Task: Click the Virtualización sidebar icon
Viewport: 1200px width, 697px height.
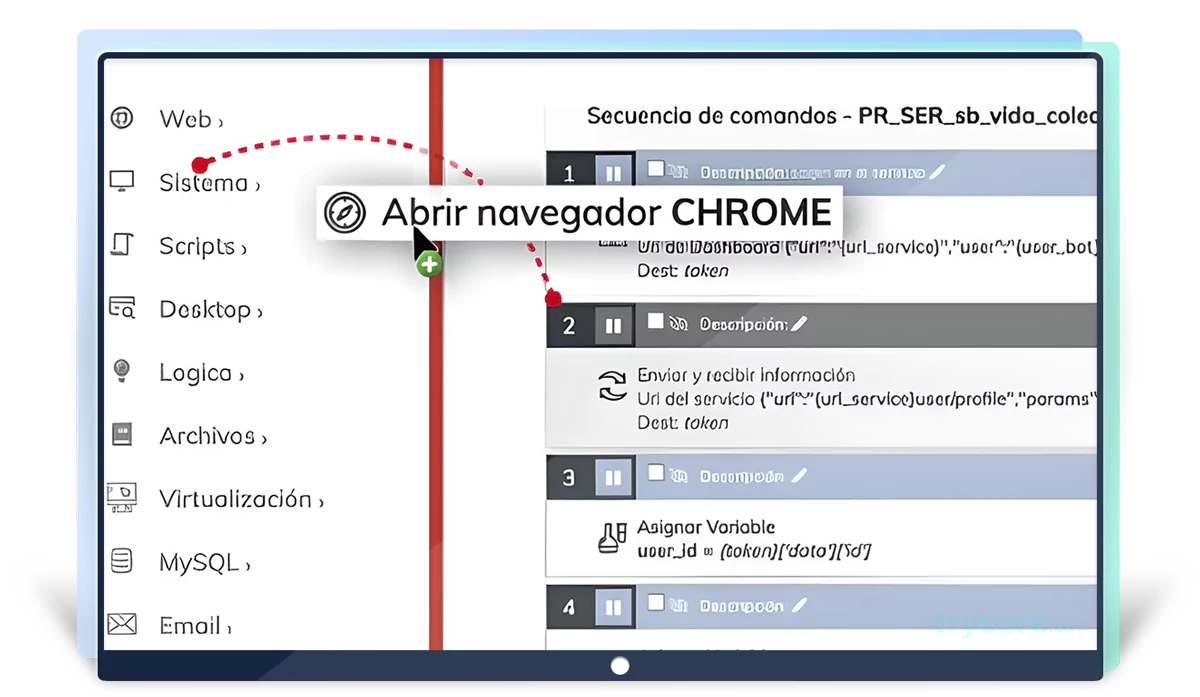Action: pyautogui.click(x=122, y=497)
